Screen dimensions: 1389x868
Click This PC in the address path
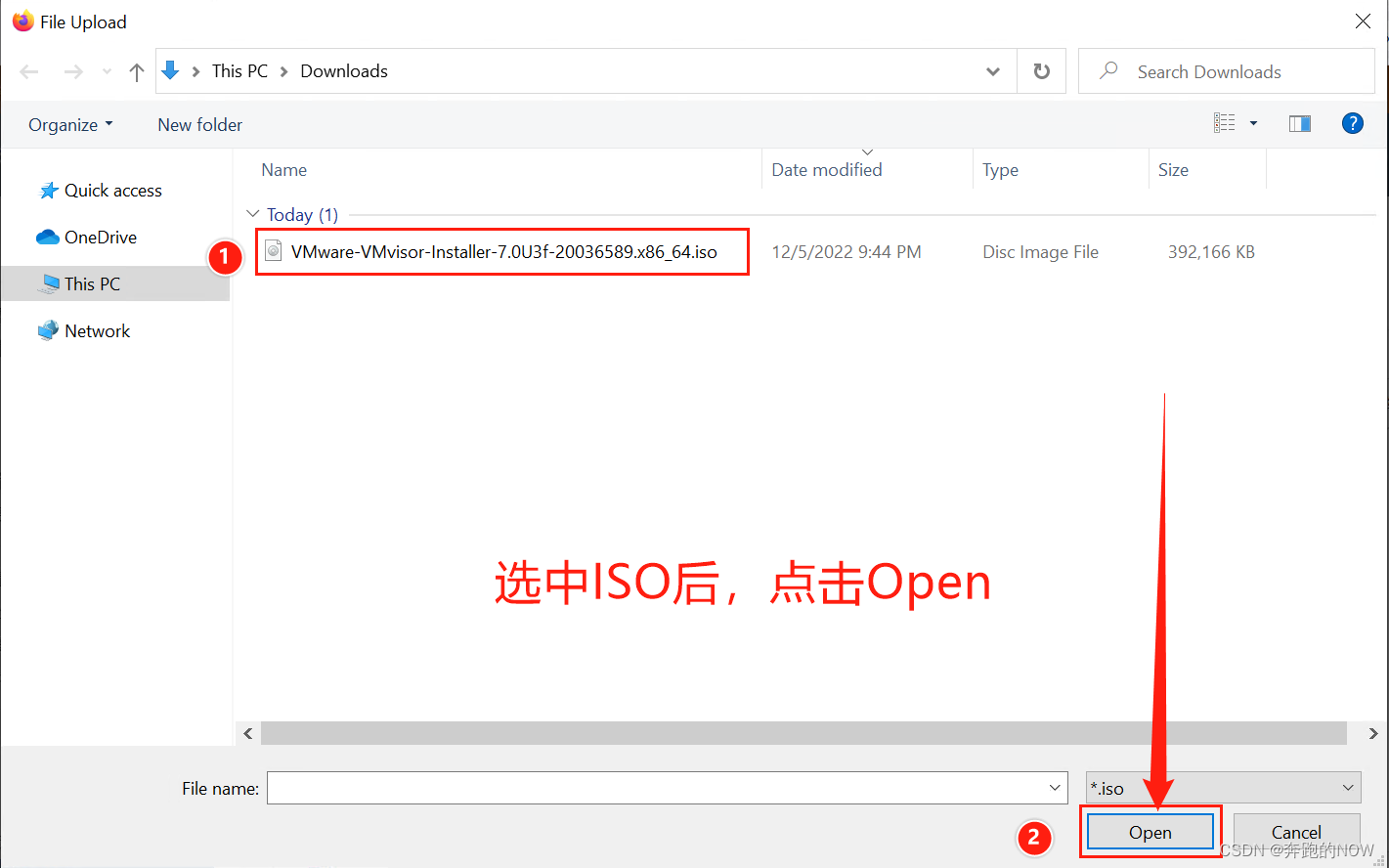tap(239, 71)
